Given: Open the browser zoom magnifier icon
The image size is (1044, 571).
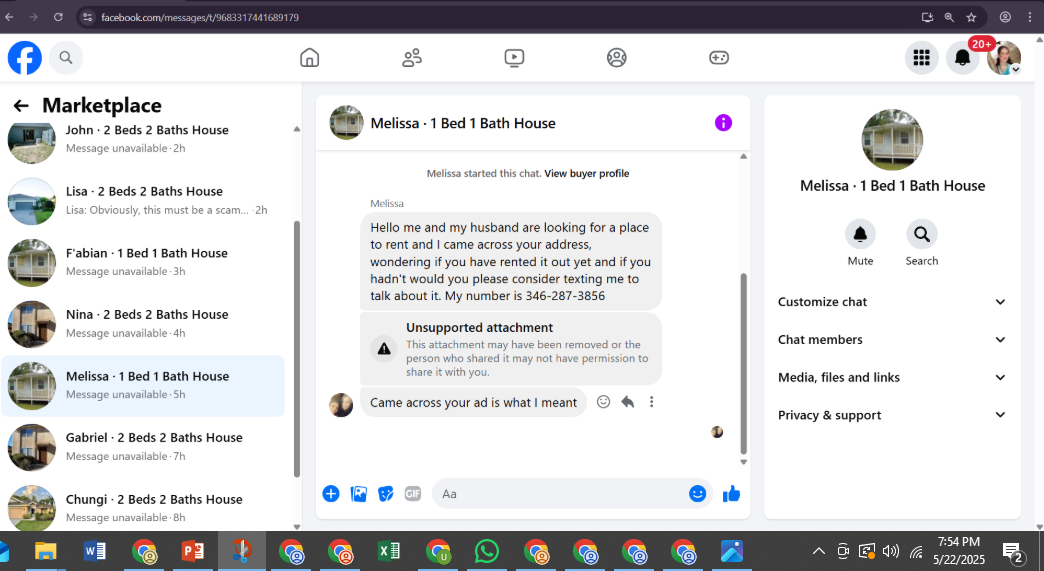Looking at the screenshot, I should coord(949,17).
